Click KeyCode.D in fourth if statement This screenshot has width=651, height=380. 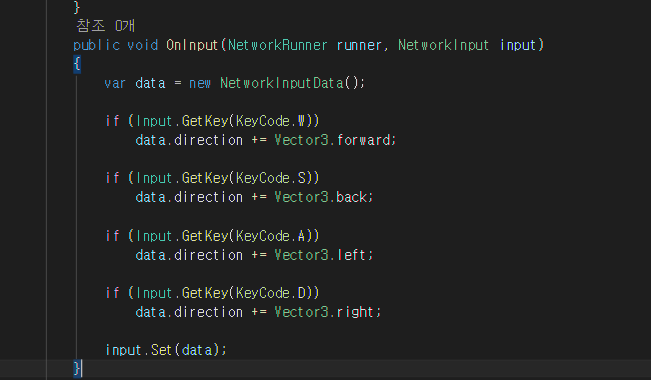click(x=271, y=293)
